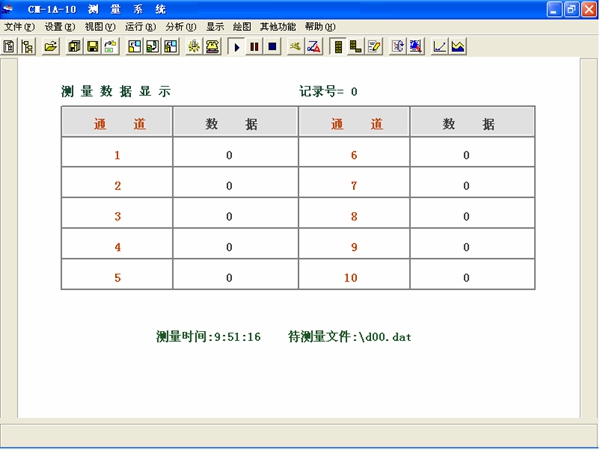Click the red triangle drawing icon

coord(314,46)
